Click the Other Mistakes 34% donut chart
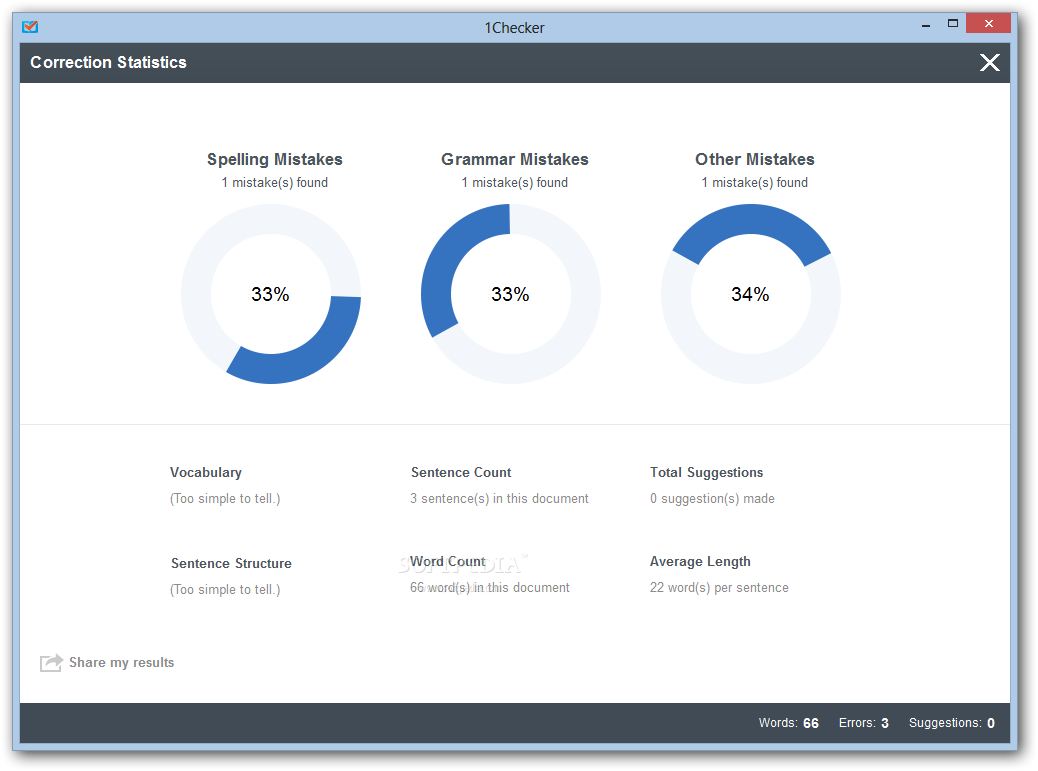This screenshot has width=1038, height=771. tap(751, 294)
